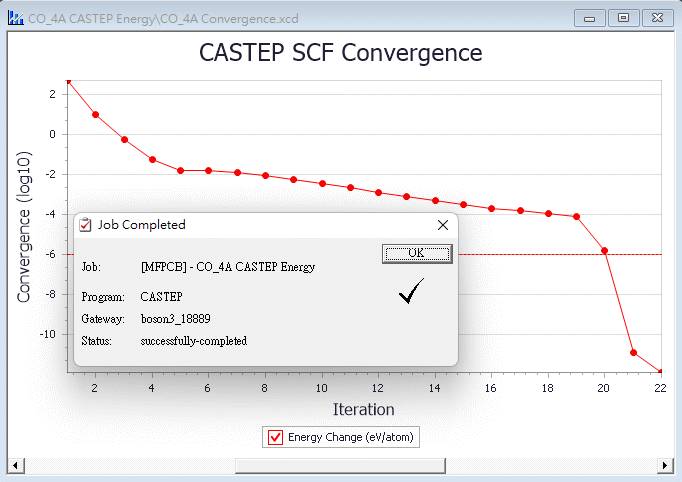Click the CASTEP SCF Convergence chart title

(341, 53)
